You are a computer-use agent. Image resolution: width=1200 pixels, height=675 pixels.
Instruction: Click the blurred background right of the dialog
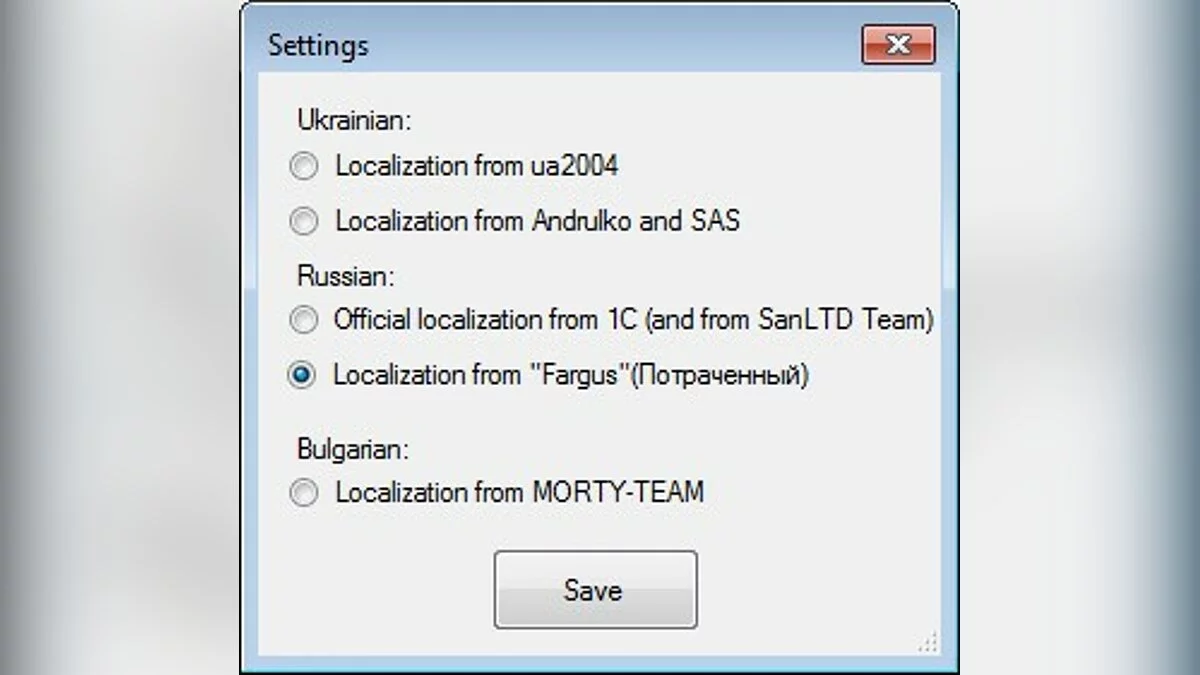[1080, 340]
